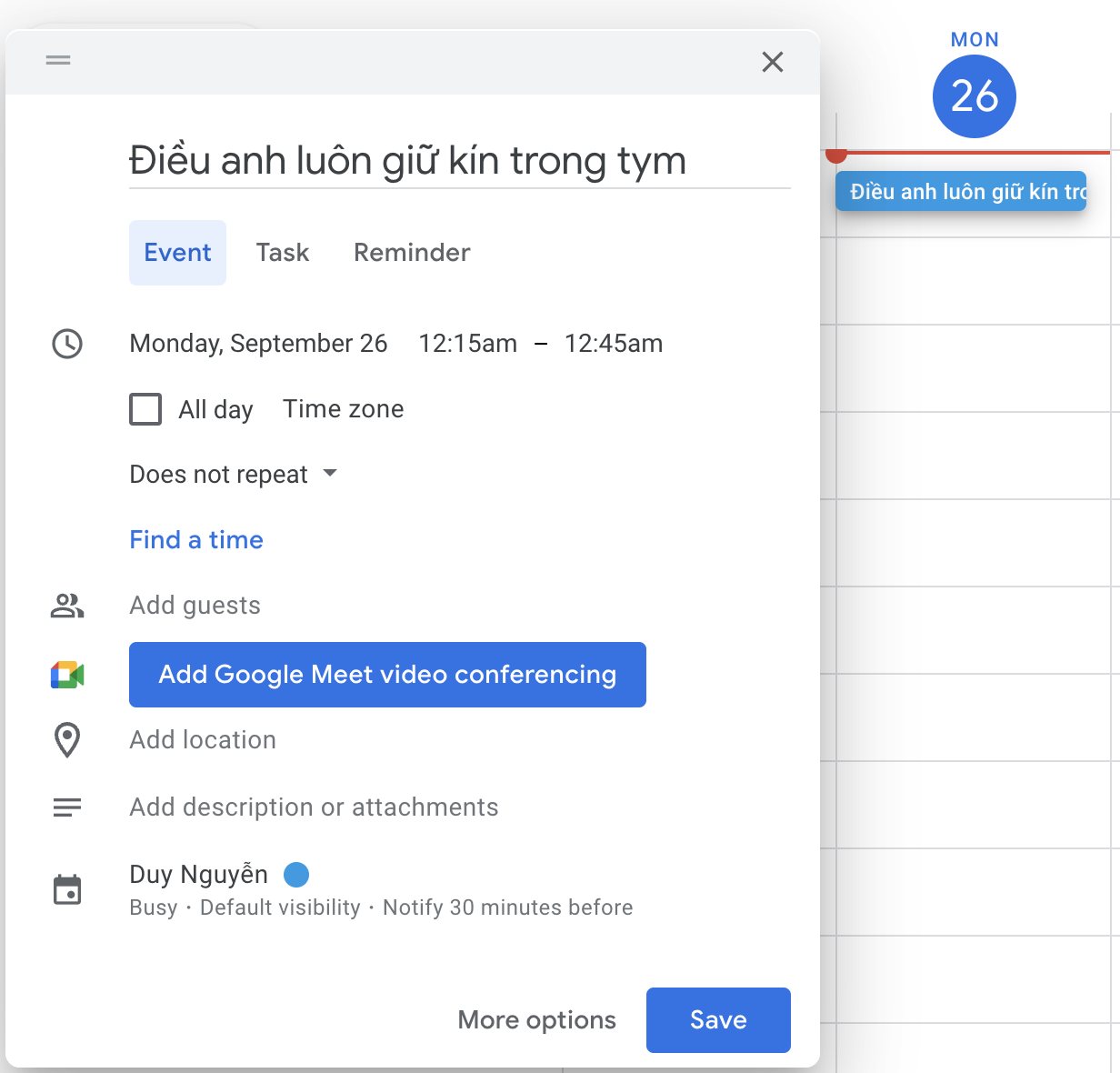Image resolution: width=1120 pixels, height=1073 pixels.
Task: Click the event chip in the calendar grid
Action: click(961, 191)
